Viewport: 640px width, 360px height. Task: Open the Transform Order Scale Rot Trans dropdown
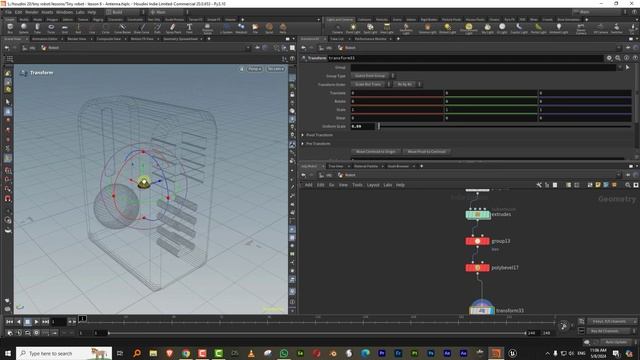pos(371,84)
